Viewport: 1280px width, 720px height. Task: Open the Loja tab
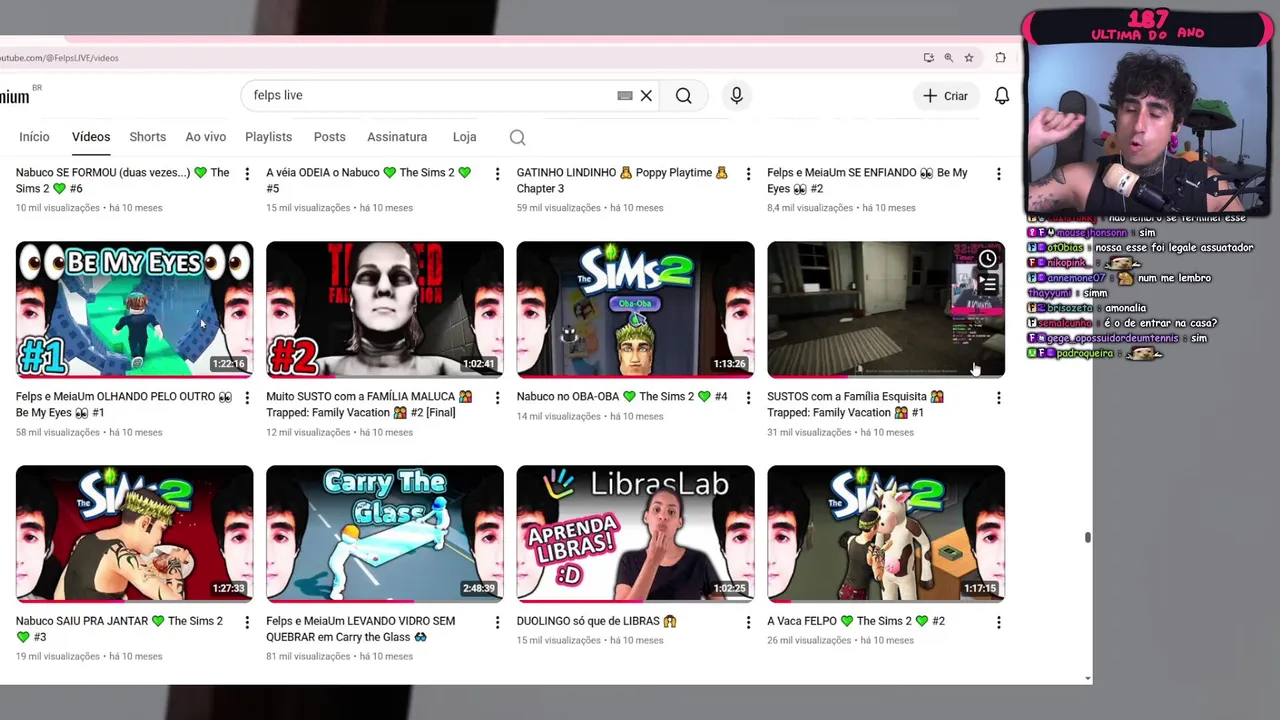[464, 137]
